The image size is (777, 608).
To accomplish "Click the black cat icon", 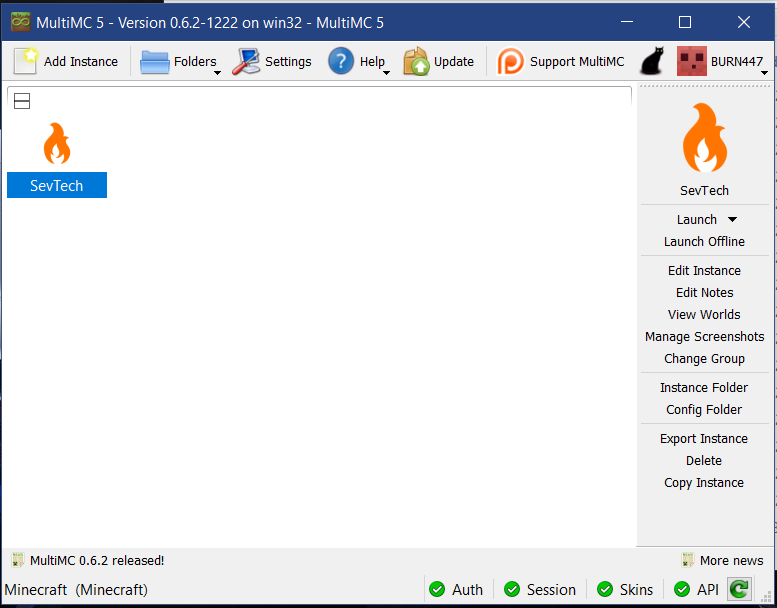I will (652, 61).
